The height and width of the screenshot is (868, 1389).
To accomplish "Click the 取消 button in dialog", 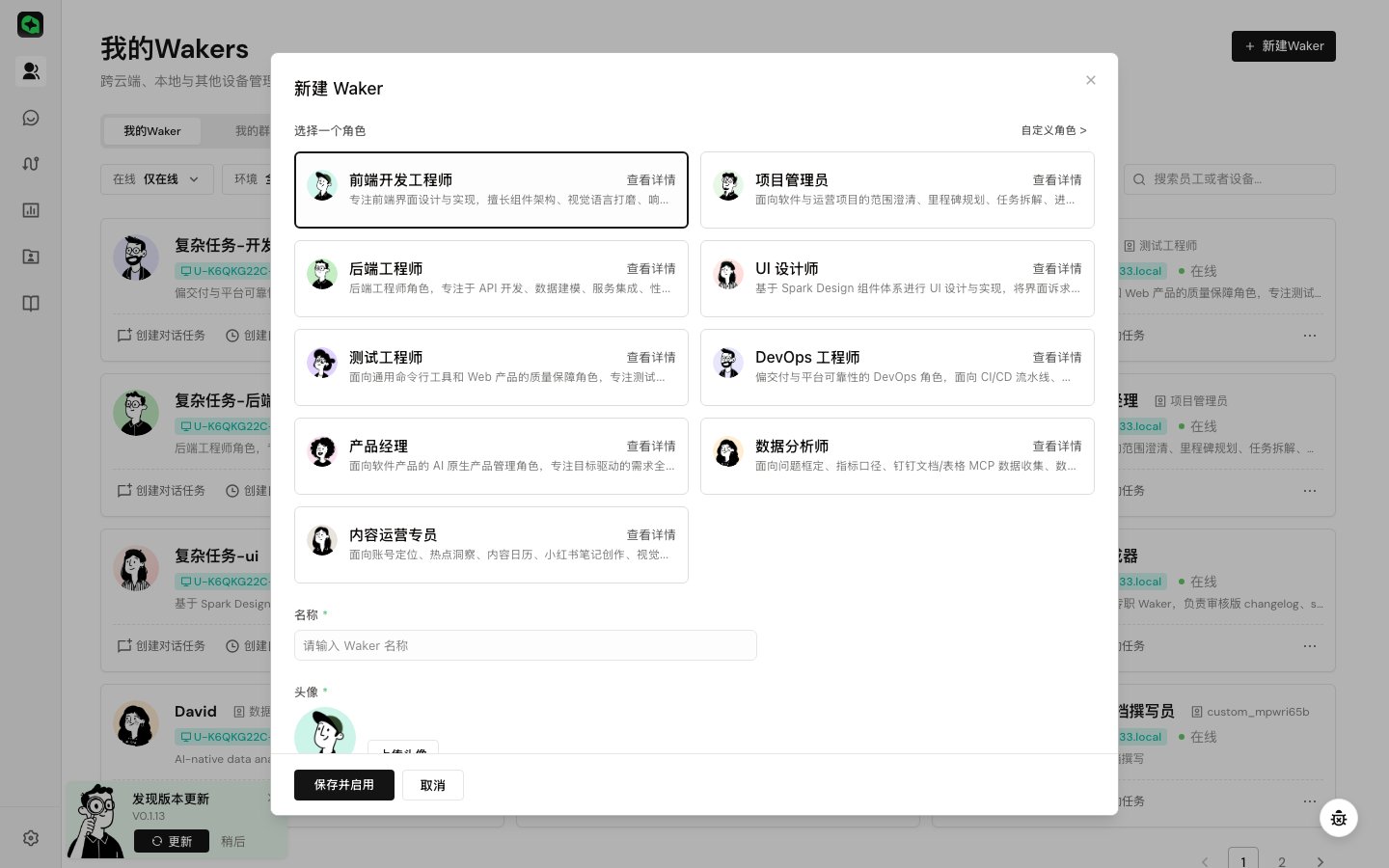I will (x=433, y=785).
